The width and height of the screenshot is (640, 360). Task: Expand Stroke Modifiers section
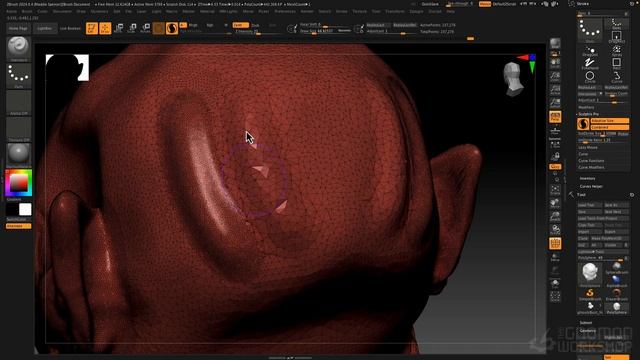click(587, 107)
